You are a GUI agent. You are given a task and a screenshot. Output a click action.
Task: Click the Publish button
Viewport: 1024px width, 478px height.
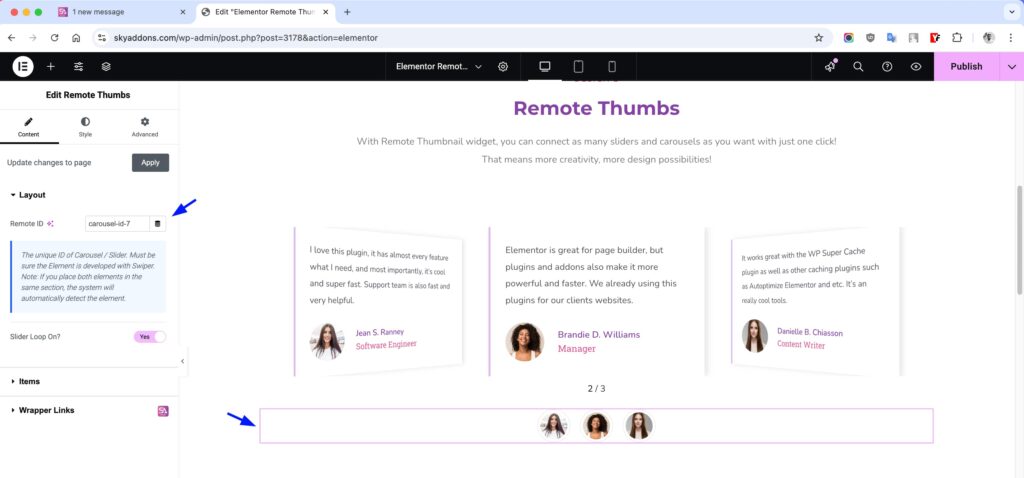967,67
